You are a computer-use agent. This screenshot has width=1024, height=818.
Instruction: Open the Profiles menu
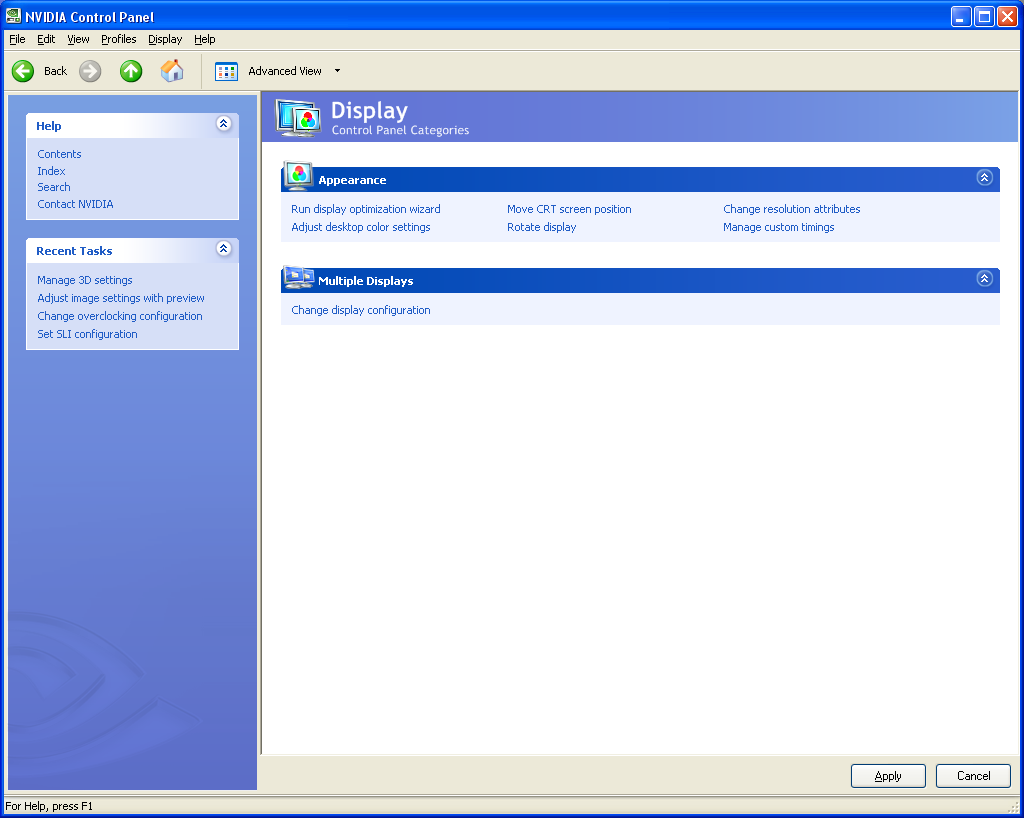point(118,39)
